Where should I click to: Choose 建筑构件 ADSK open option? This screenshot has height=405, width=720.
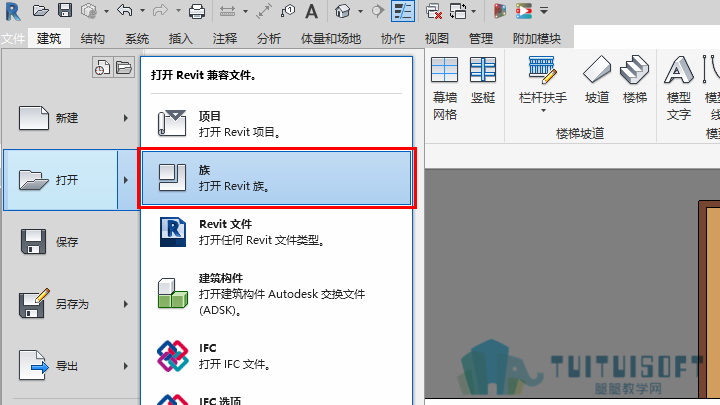[276, 294]
